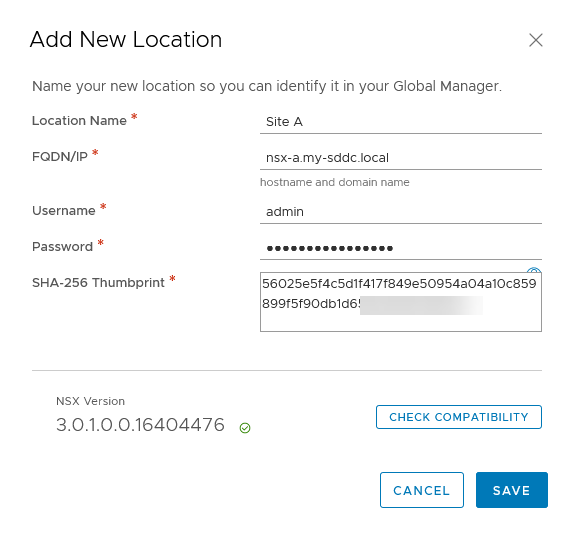
Task: Click the hostname and domain name hint
Action: coord(335,182)
